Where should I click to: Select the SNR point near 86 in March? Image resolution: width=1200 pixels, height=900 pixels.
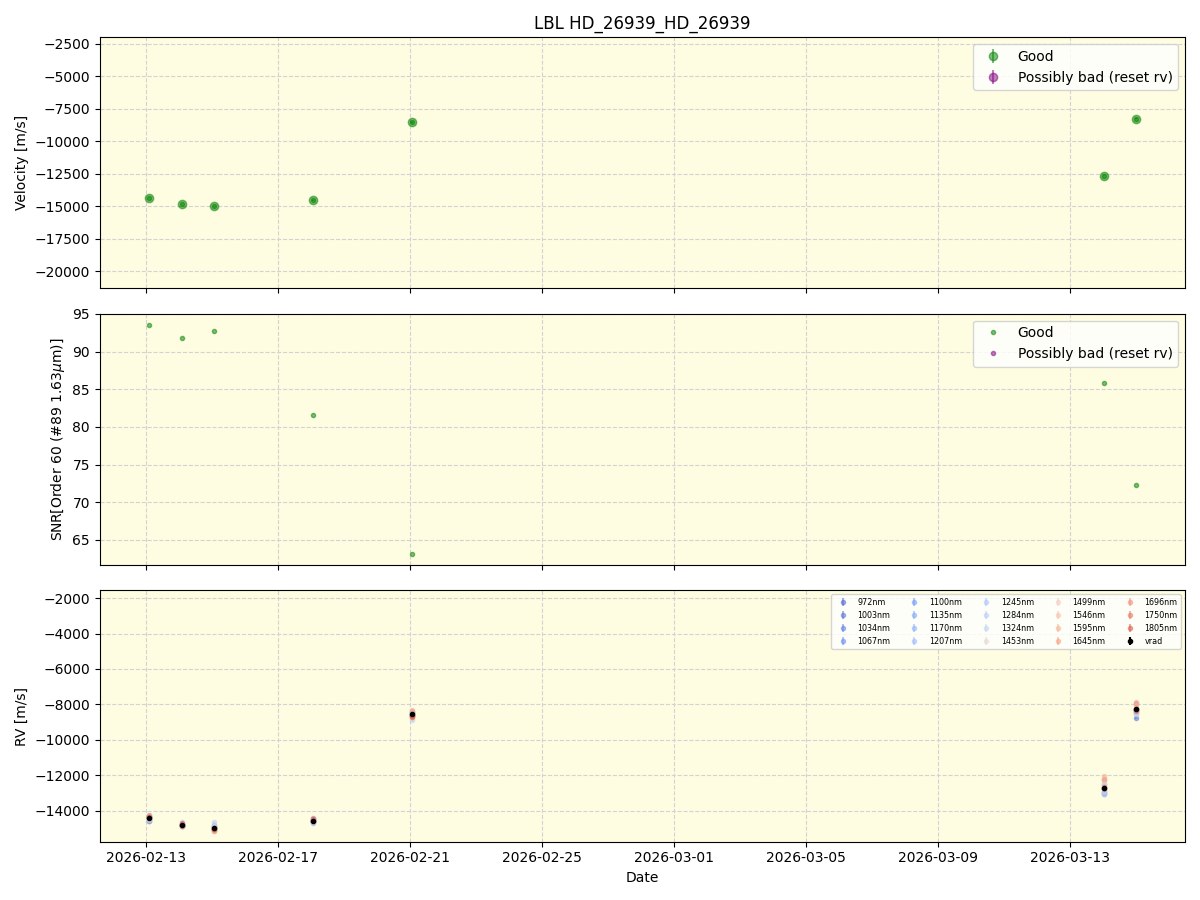coord(1104,383)
